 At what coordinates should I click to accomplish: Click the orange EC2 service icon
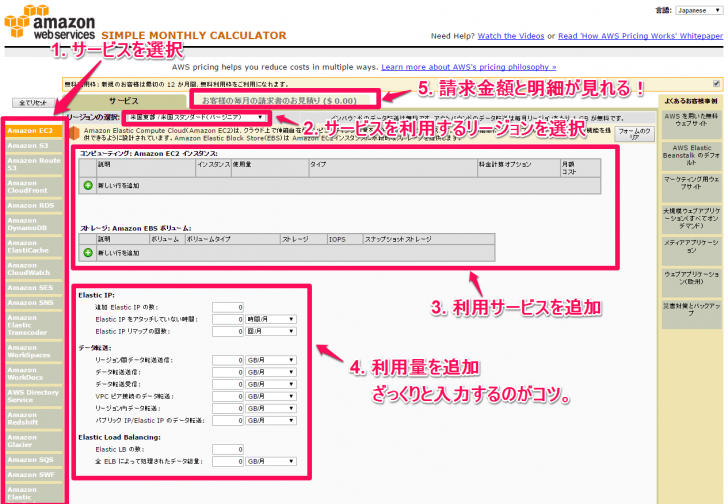(x=74, y=133)
